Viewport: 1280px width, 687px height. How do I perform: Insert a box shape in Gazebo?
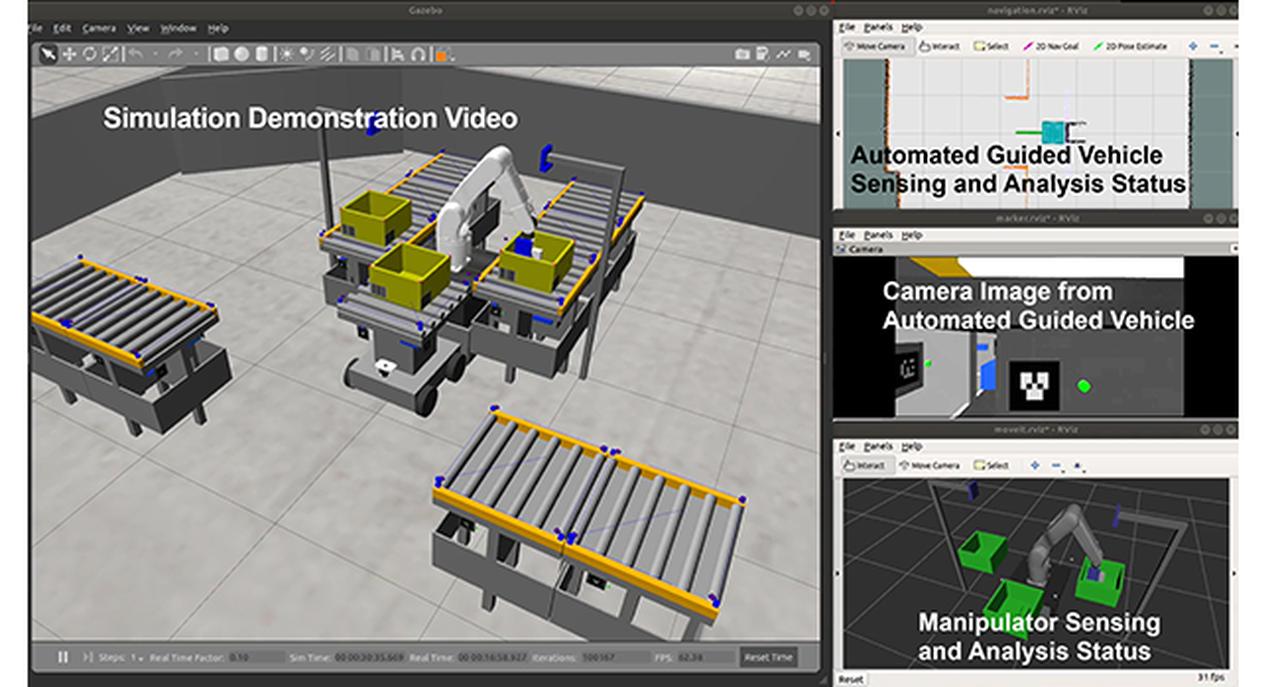click(x=221, y=55)
